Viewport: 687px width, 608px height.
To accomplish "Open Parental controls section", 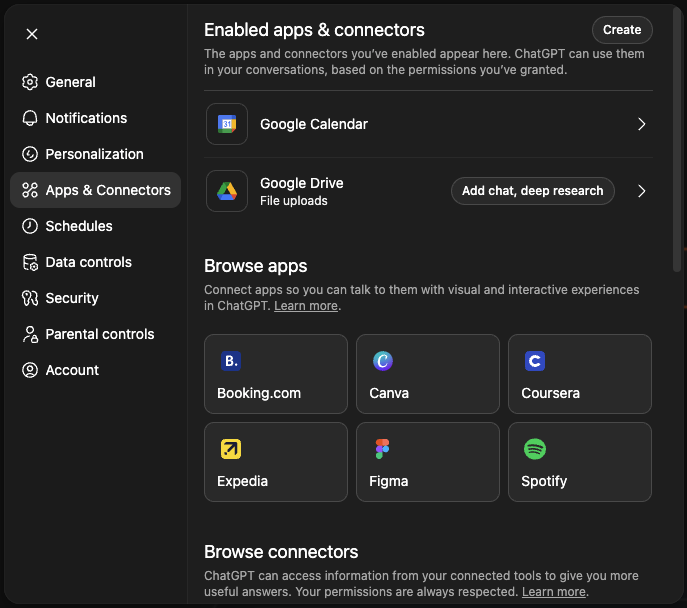I will coord(96,334).
